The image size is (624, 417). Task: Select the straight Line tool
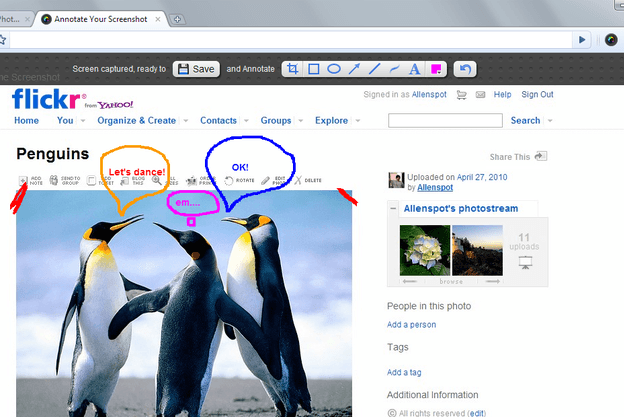click(x=374, y=69)
